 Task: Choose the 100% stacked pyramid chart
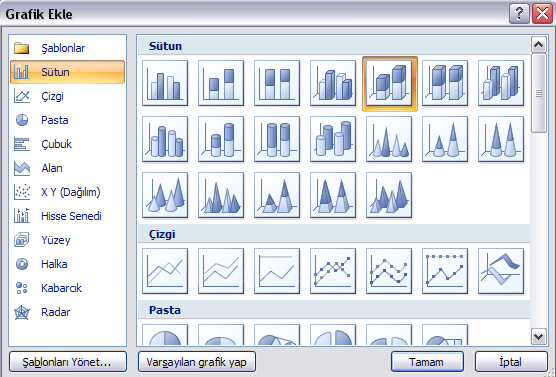tap(333, 195)
